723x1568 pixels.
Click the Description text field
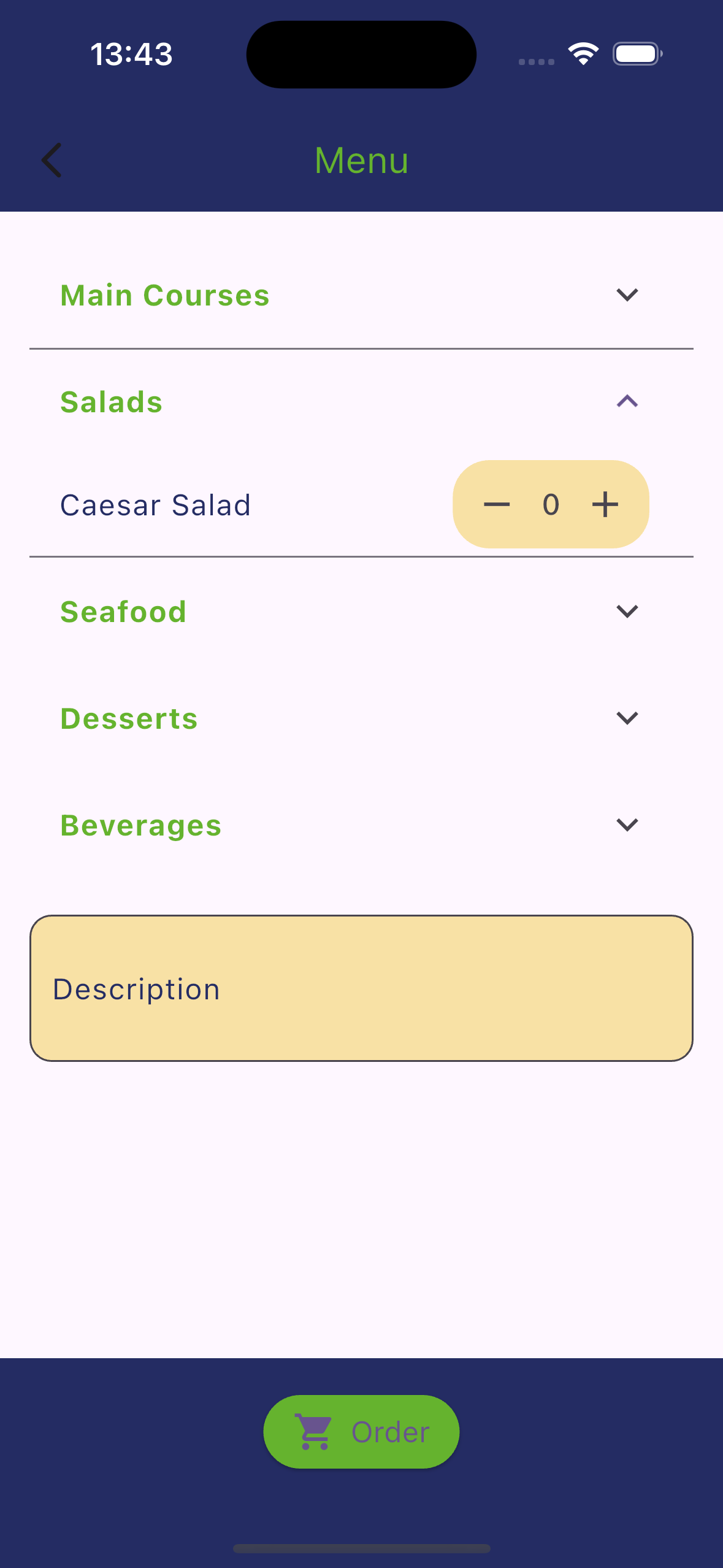point(361,988)
